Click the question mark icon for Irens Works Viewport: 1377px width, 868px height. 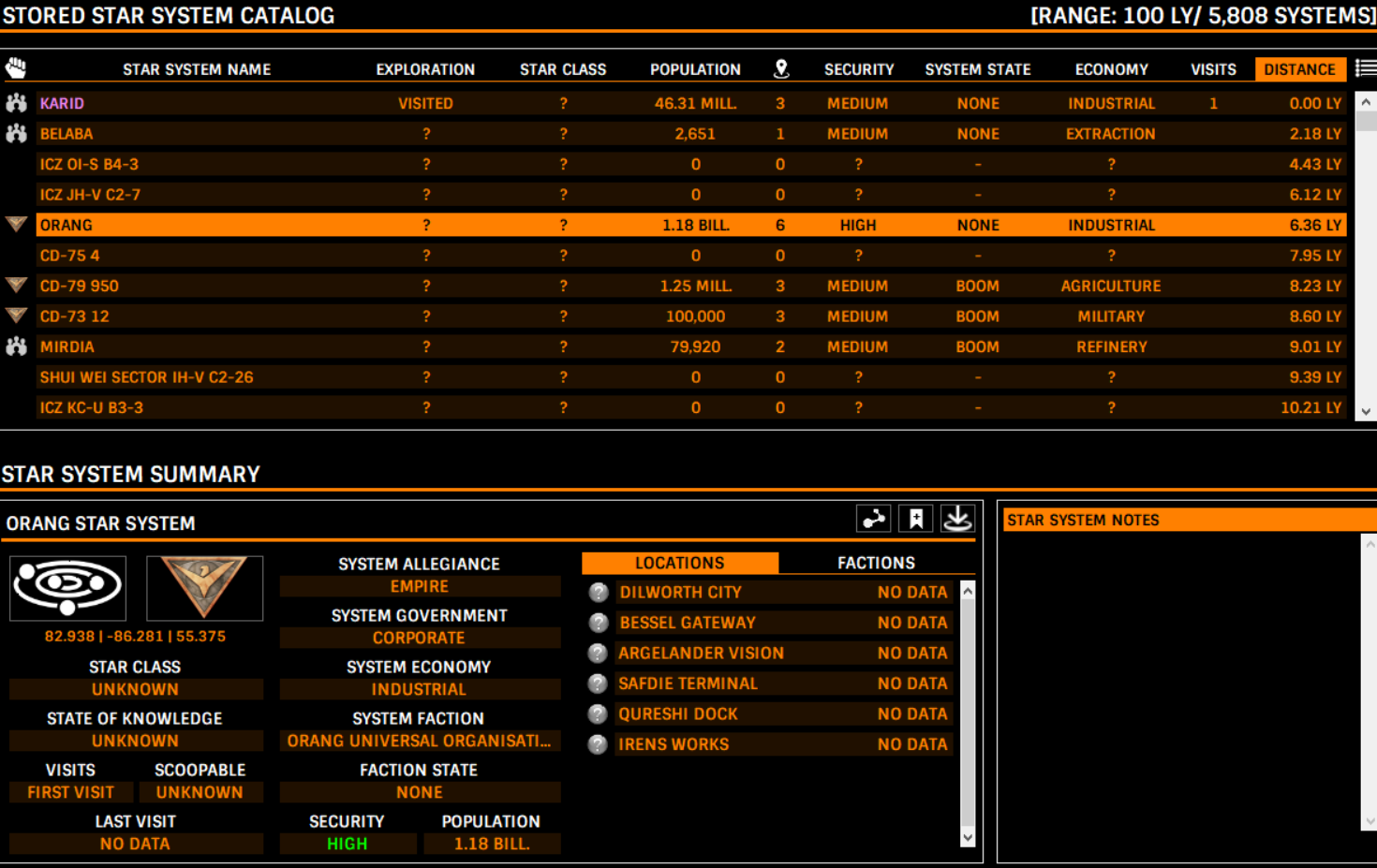point(598,744)
